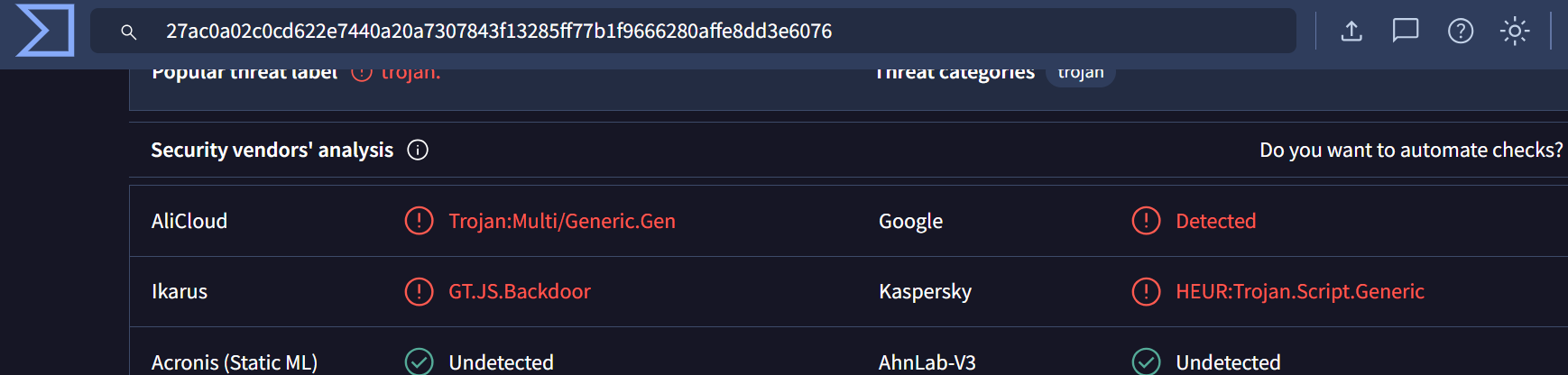Click the alert icon in the Kaspersky row
The image size is (1568, 375).
click(1146, 291)
